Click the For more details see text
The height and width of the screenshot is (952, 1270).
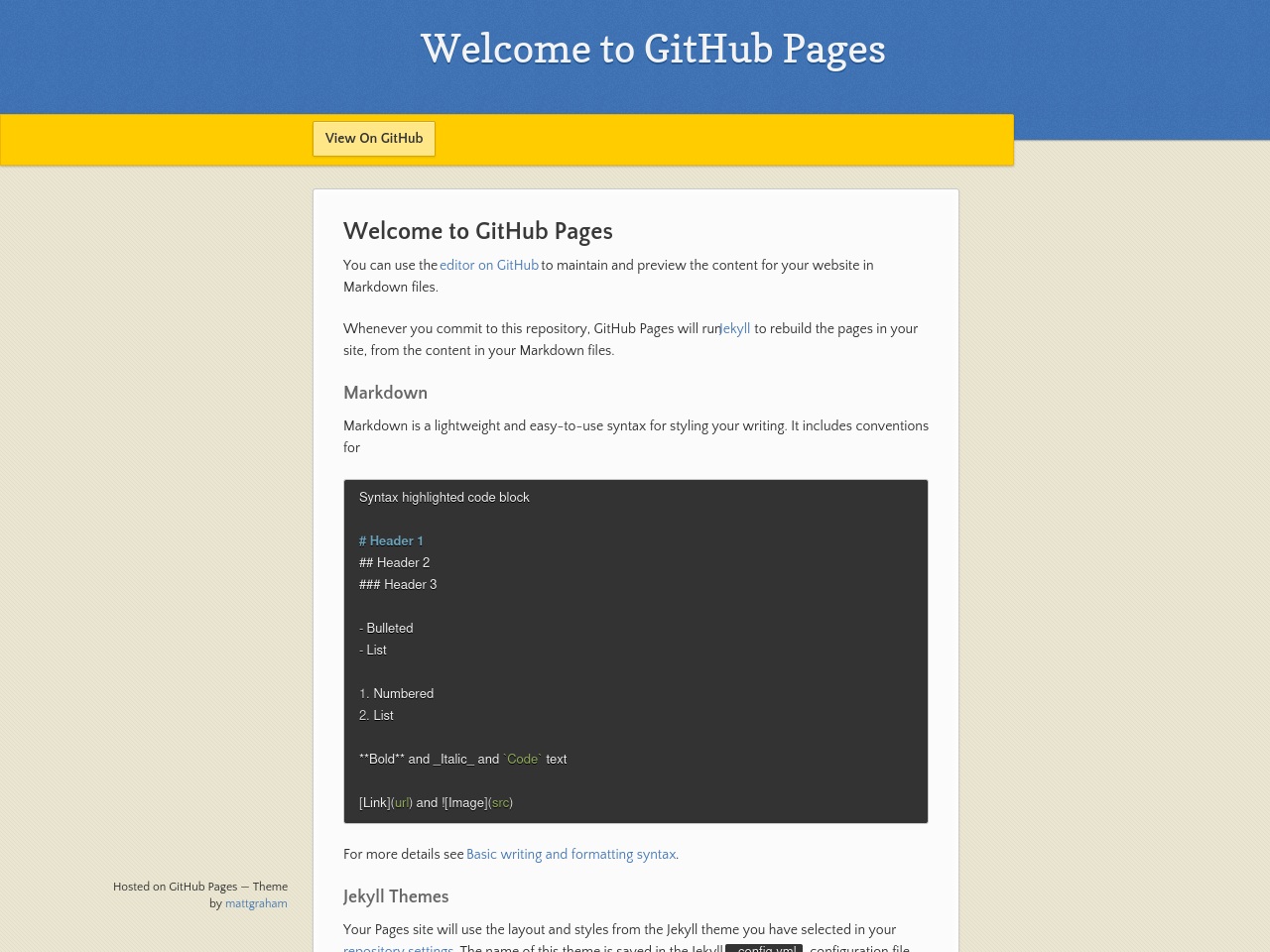[404, 855]
